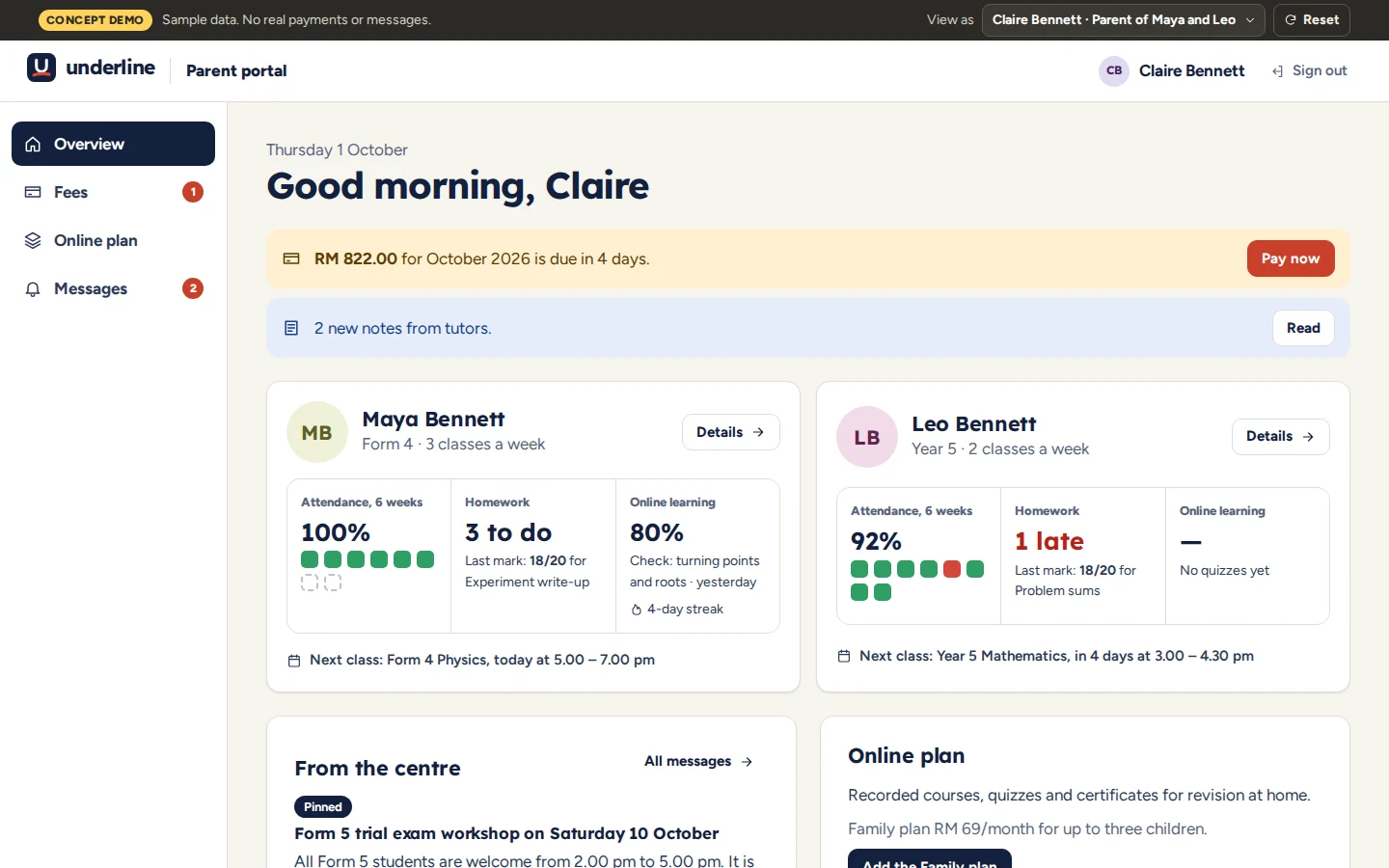Click the reset refresh icon
The width and height of the screenshot is (1389, 868).
pyautogui.click(x=1290, y=20)
